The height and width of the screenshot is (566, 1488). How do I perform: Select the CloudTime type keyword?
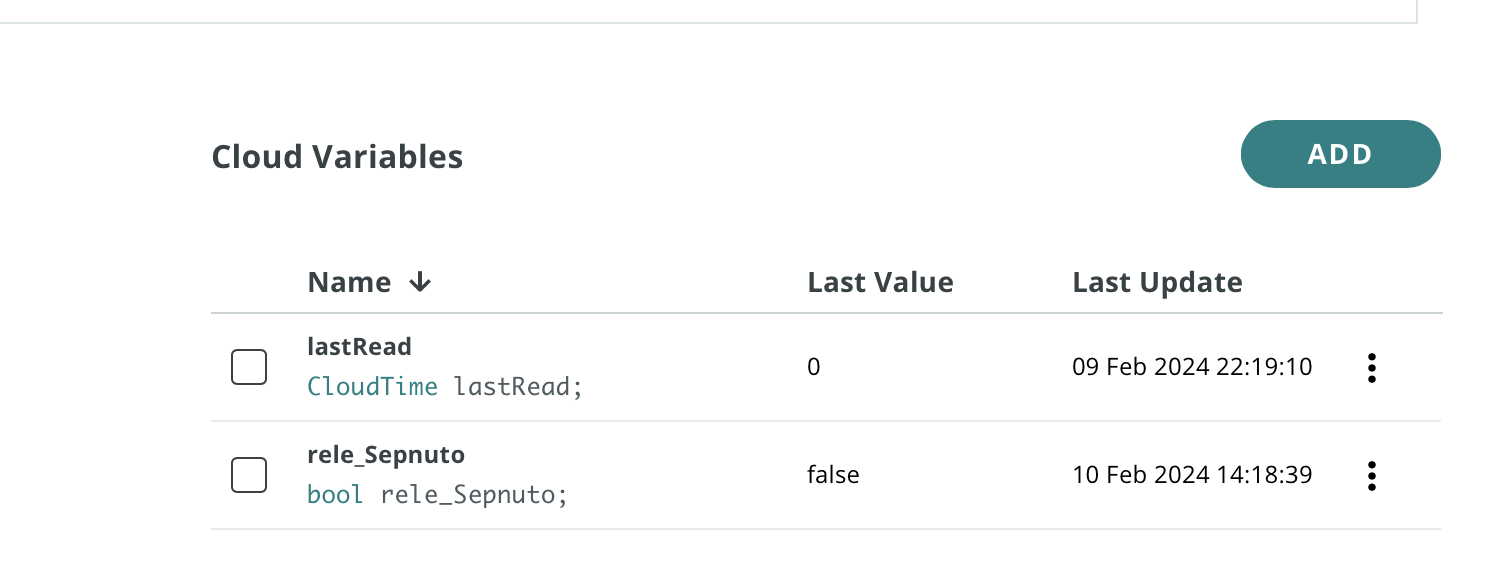point(372,386)
